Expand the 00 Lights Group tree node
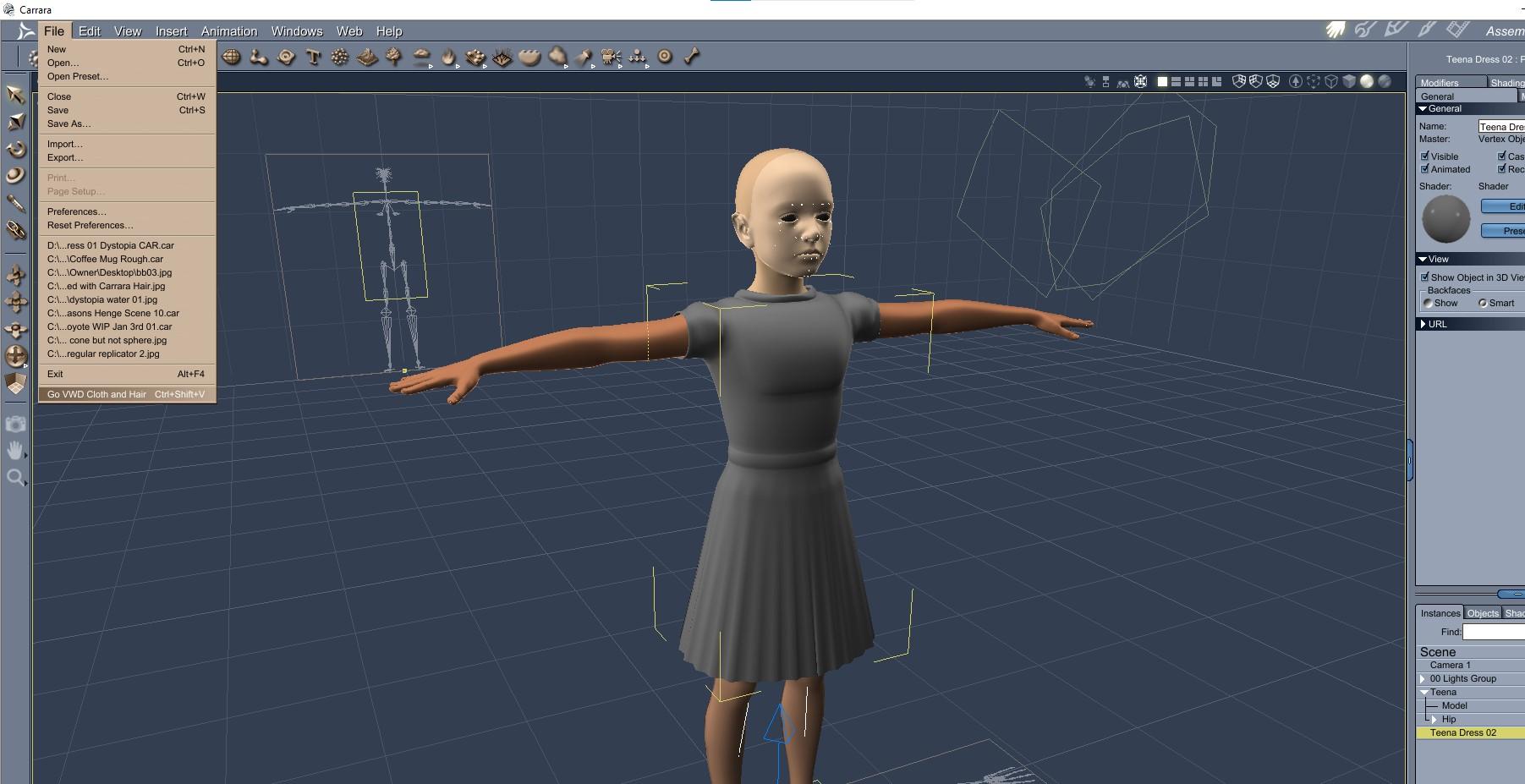The width and height of the screenshot is (1525, 784). click(x=1424, y=678)
